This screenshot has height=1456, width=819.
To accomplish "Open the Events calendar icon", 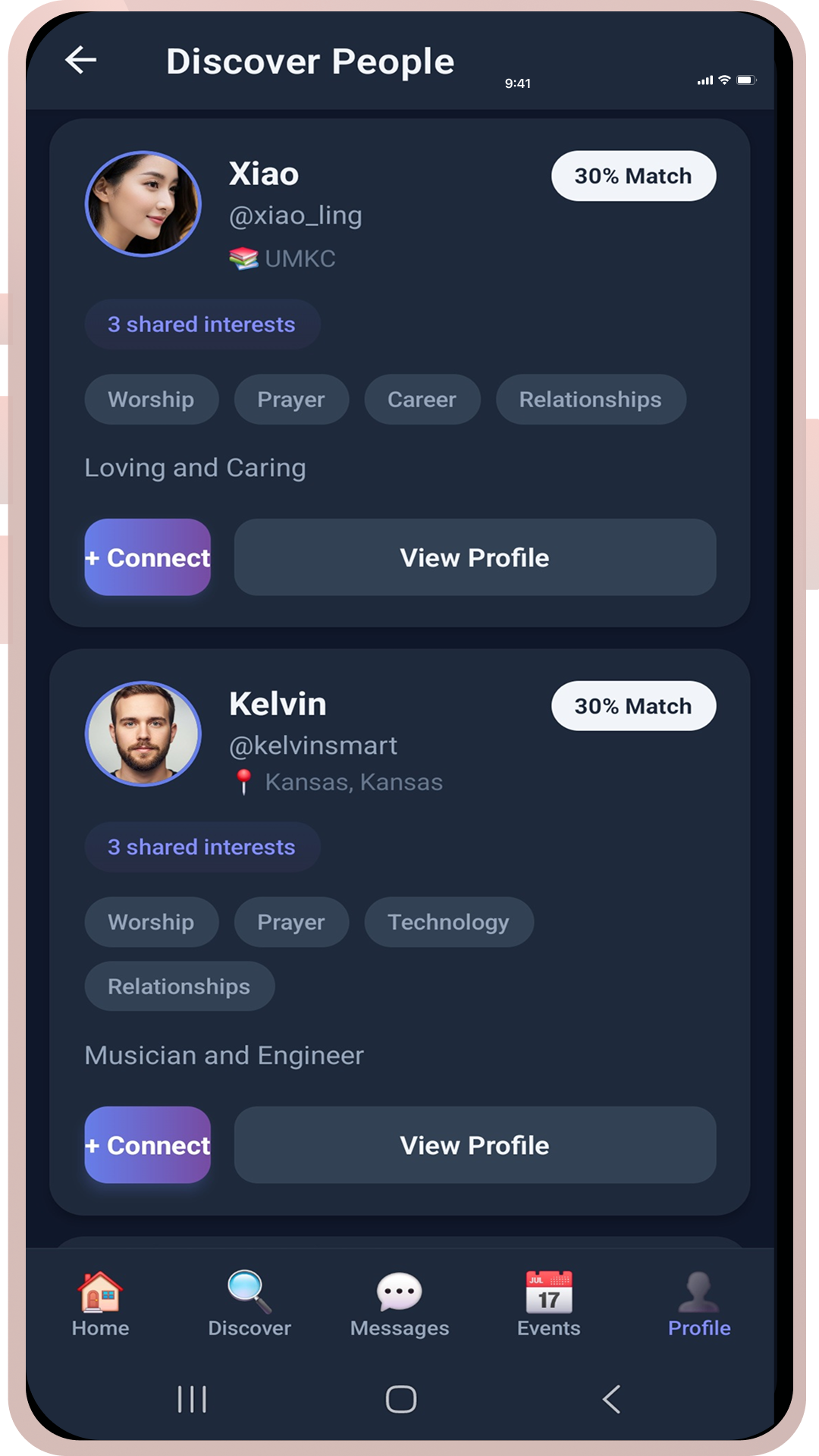I will pos(549,1291).
